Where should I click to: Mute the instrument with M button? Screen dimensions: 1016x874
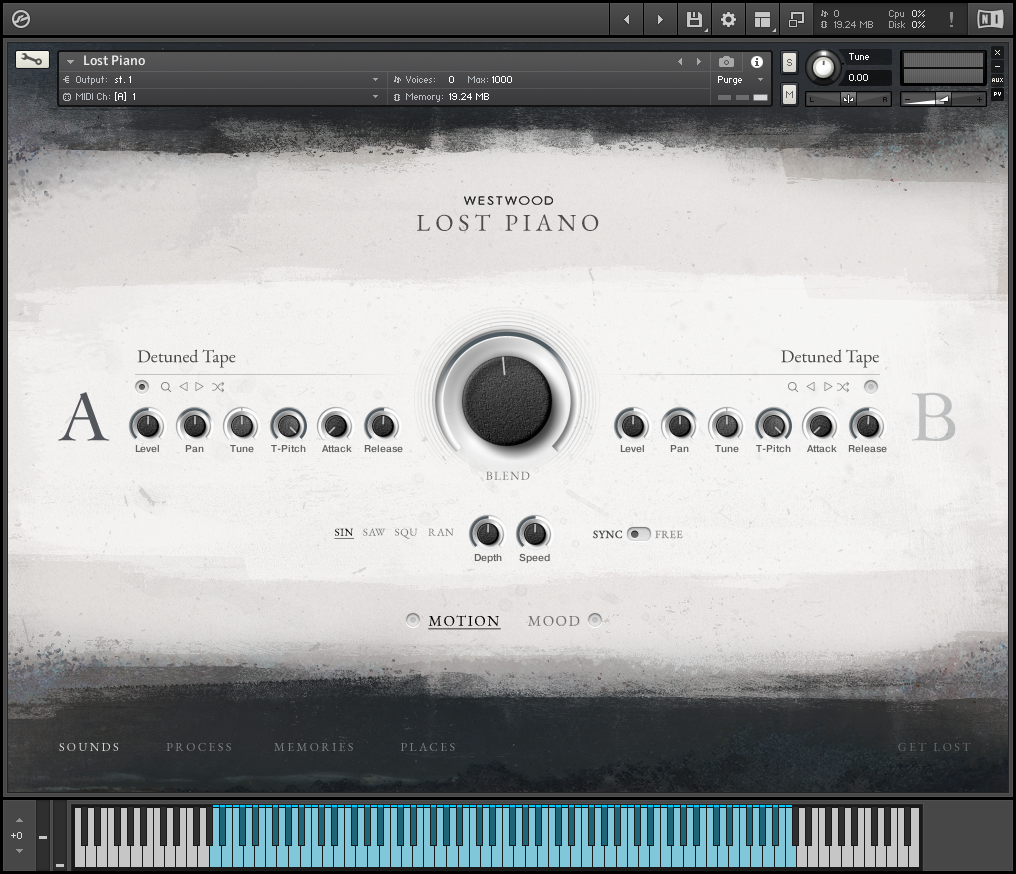coord(789,95)
